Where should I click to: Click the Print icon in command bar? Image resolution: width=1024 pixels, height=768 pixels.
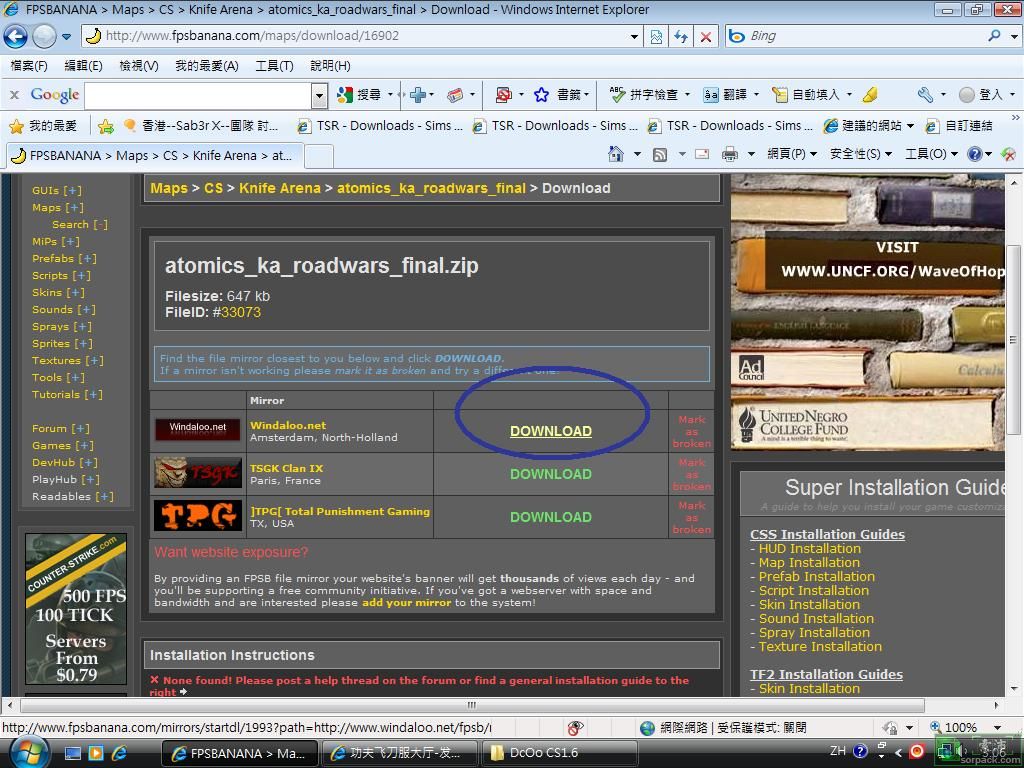[730, 154]
